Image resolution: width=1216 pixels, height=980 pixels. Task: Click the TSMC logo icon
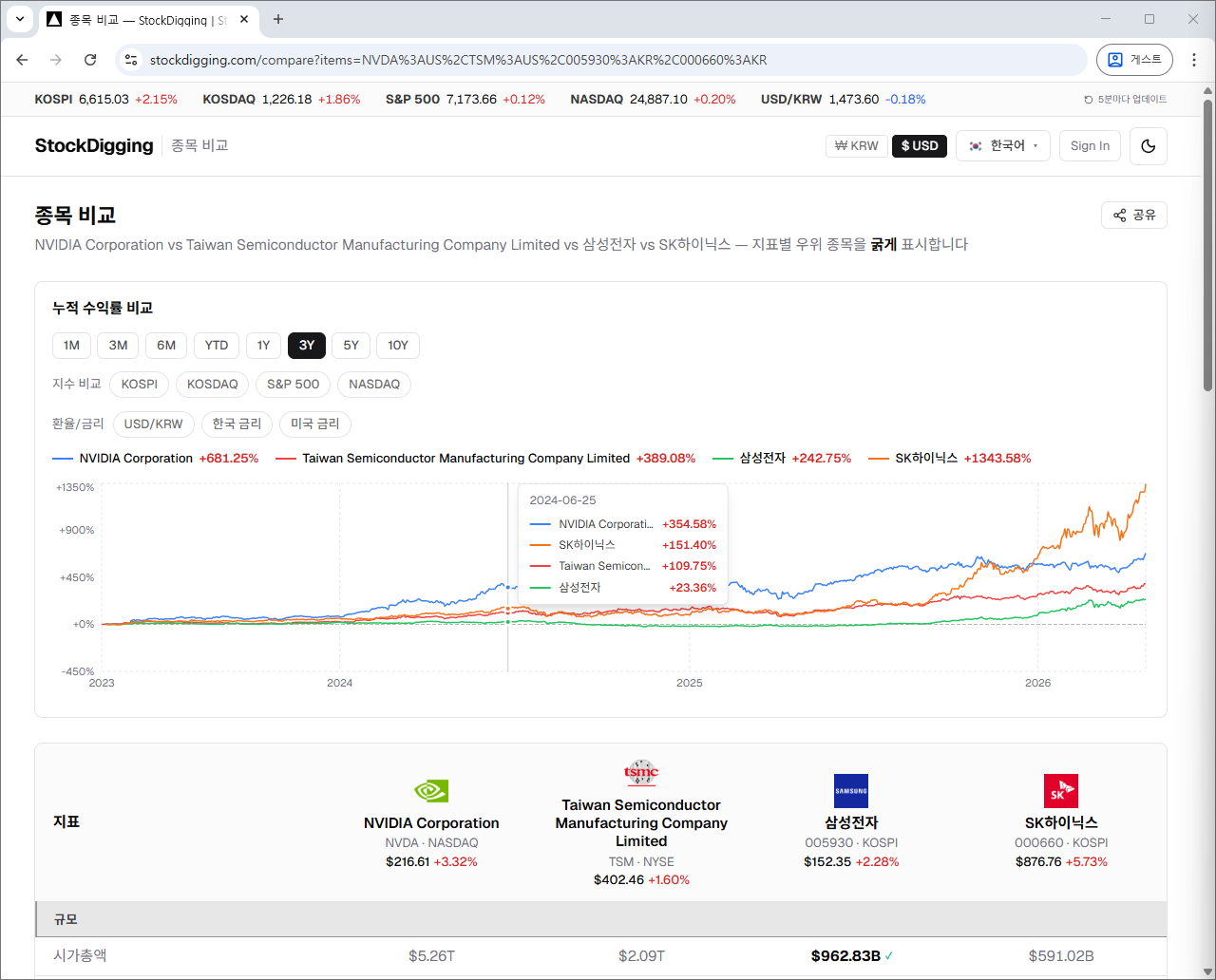(641, 772)
